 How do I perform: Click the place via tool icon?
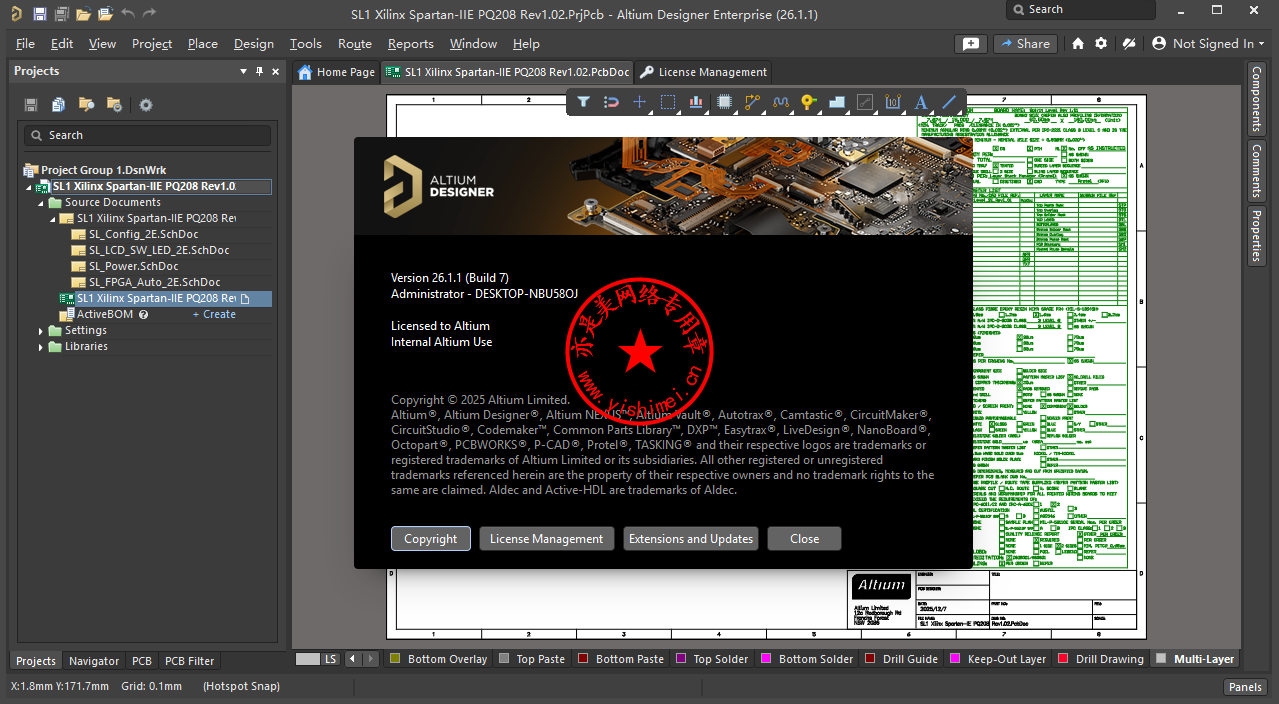[809, 102]
